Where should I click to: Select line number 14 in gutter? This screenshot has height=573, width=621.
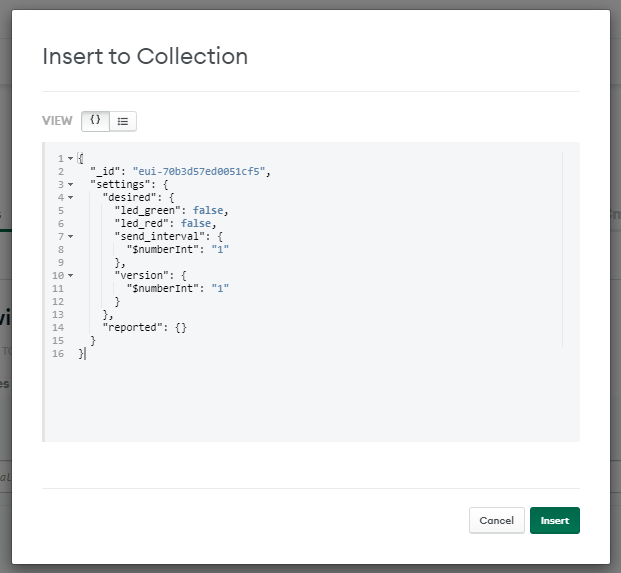[58, 327]
